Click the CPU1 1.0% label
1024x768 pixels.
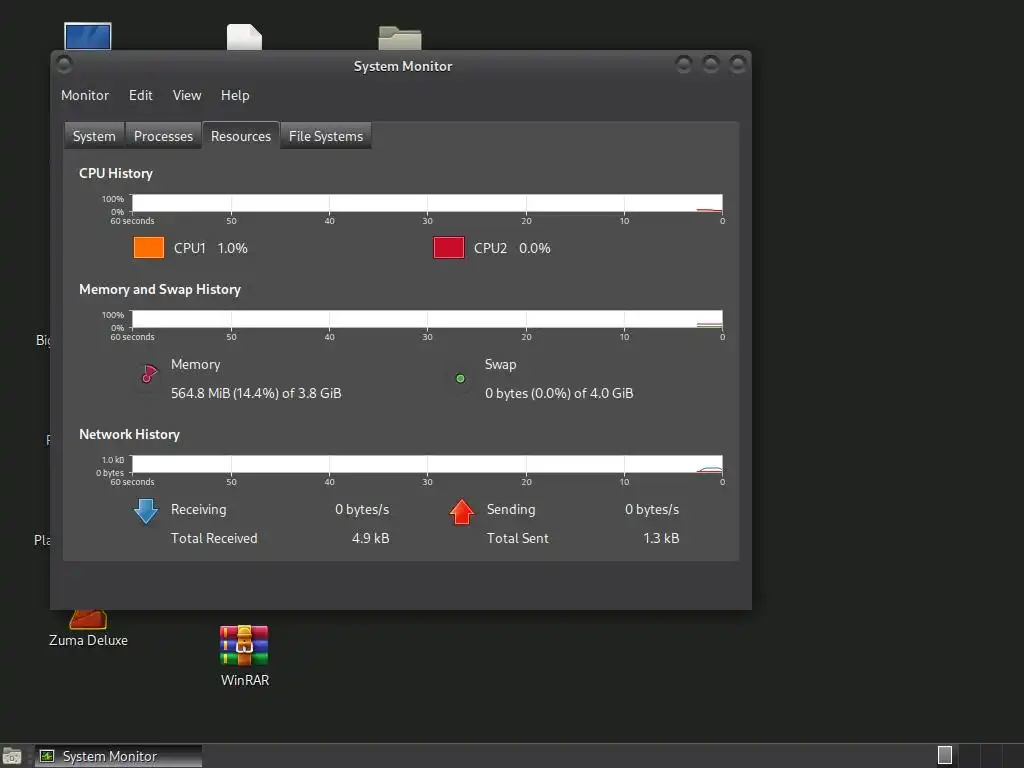coord(210,248)
